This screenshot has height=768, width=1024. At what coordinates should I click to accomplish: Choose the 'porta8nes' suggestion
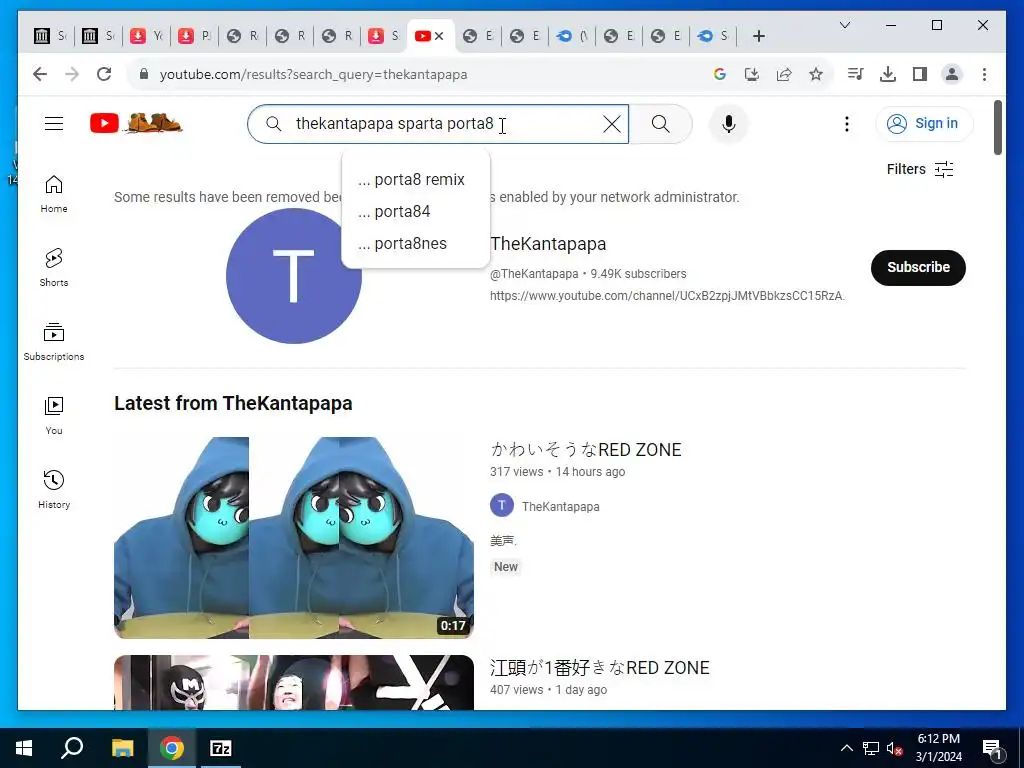[415, 244]
